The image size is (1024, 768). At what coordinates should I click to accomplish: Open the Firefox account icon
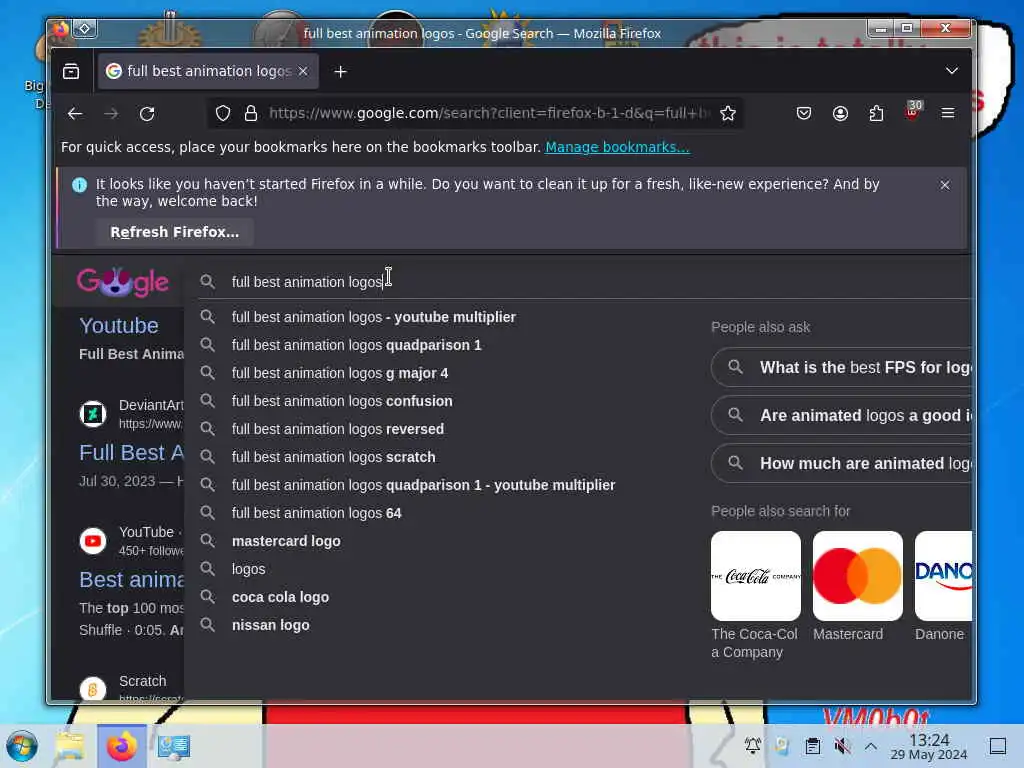tap(840, 114)
